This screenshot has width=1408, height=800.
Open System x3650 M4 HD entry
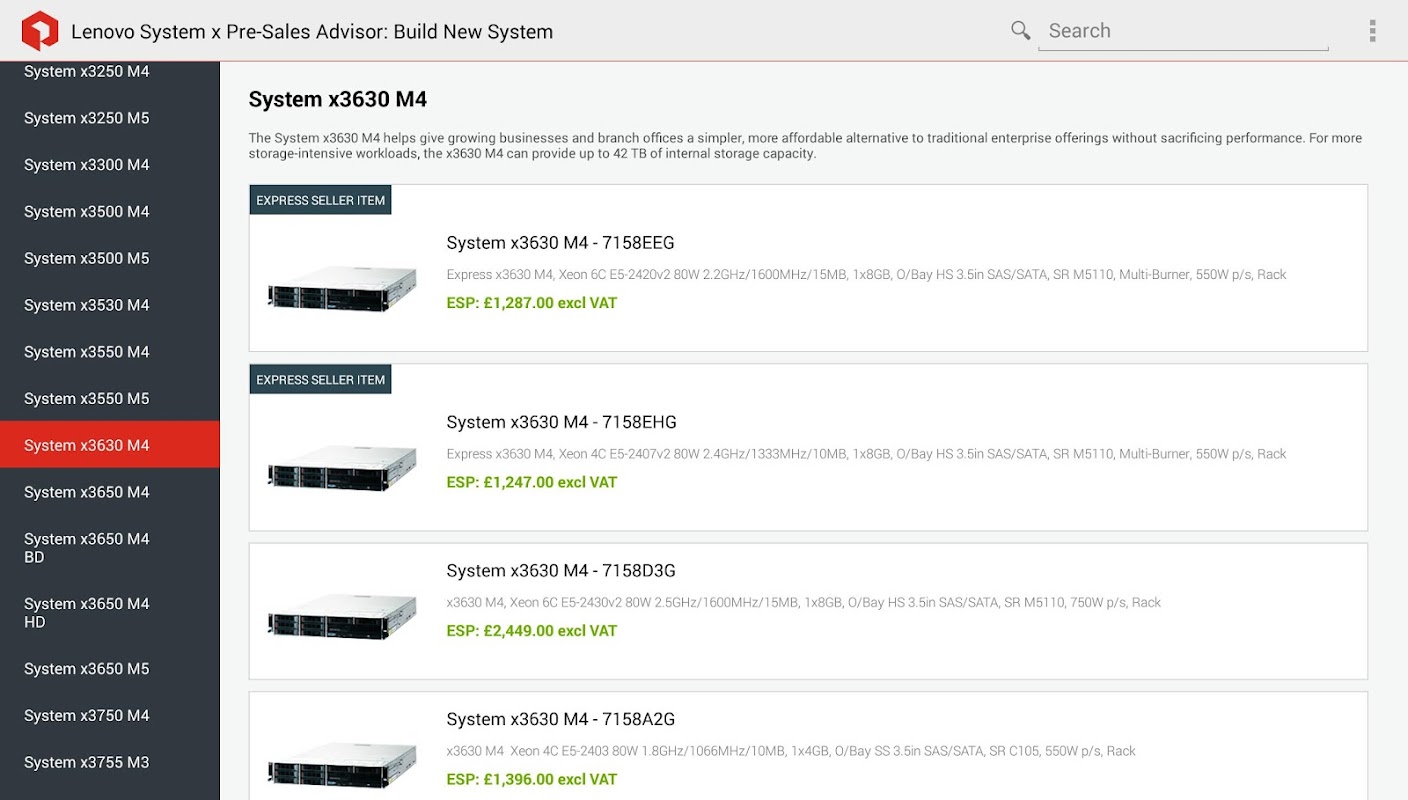pos(110,613)
